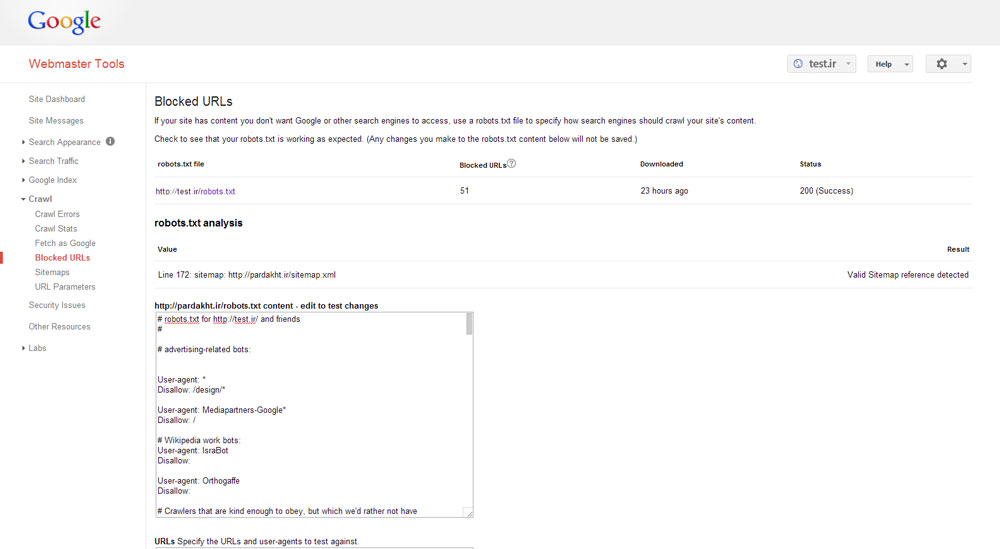
Task: Expand the Search Traffic section
Action: coord(24,161)
